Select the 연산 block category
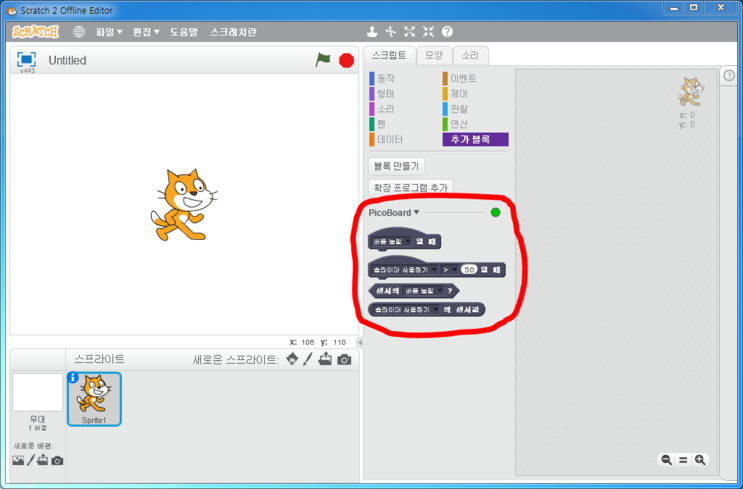The height and width of the screenshot is (489, 743). [x=456, y=124]
